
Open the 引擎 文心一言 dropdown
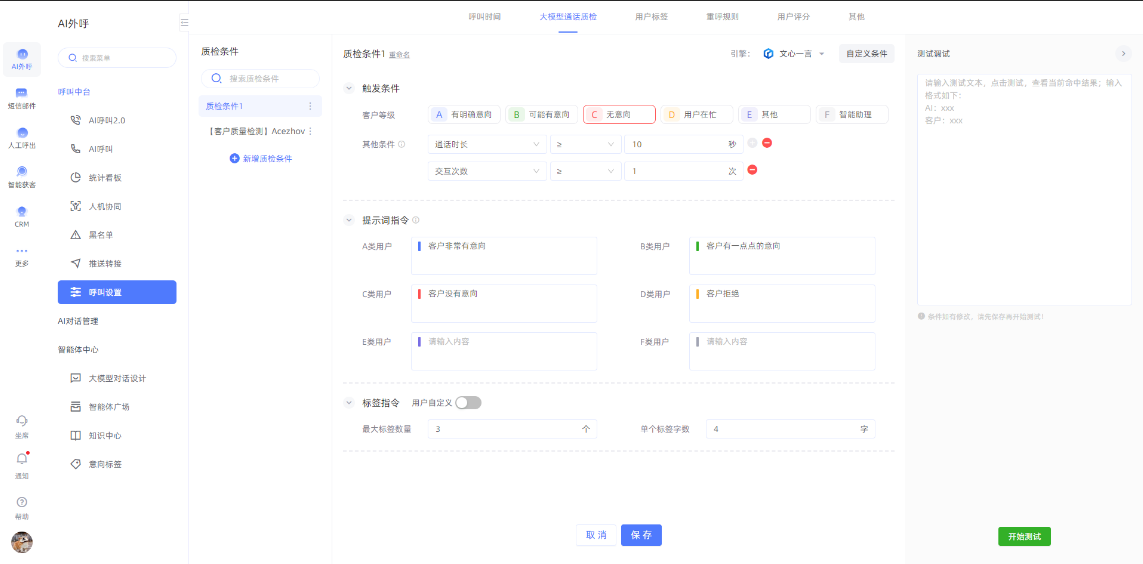coord(794,54)
